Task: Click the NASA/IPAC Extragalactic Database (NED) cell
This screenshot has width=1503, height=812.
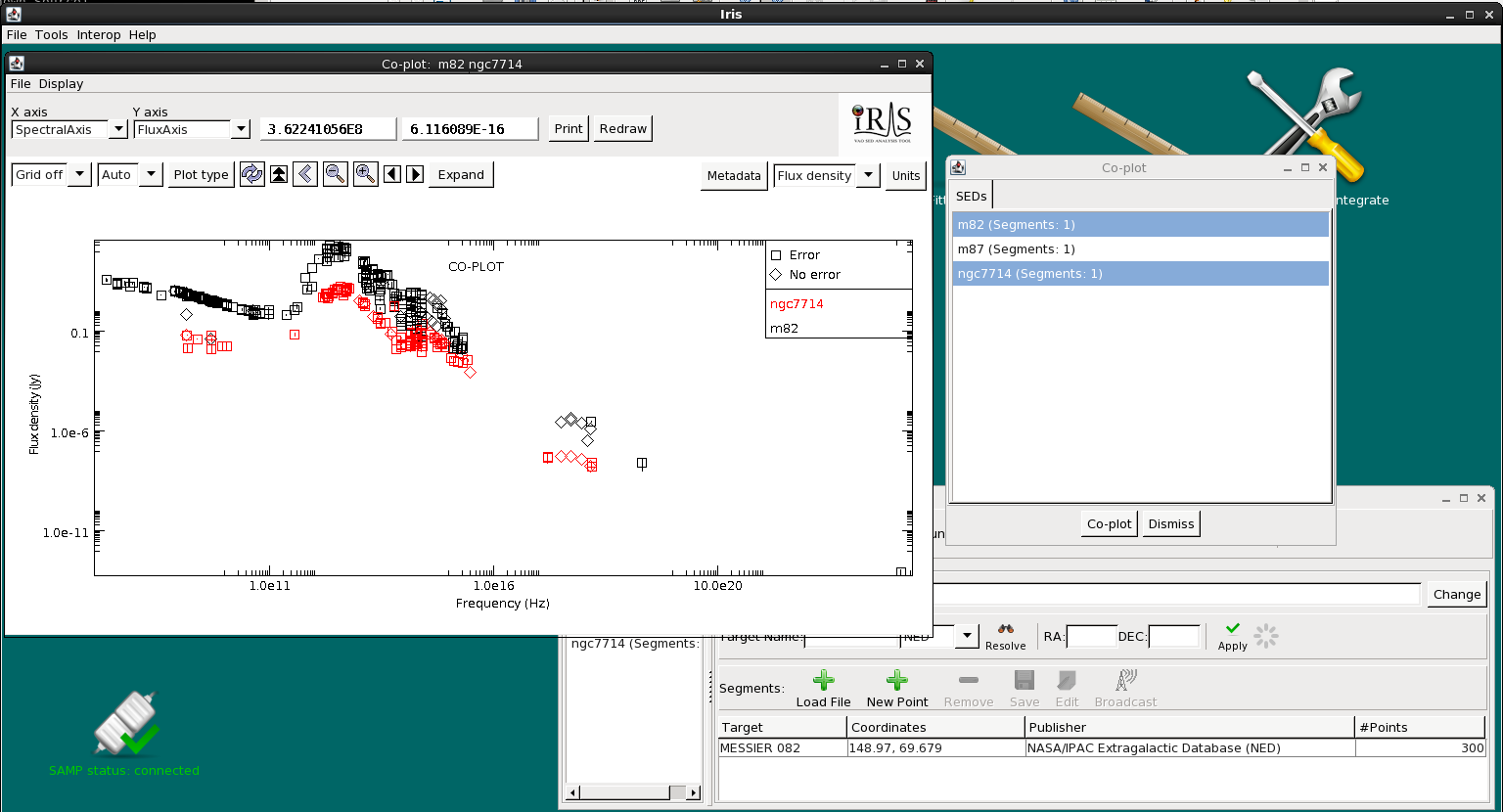Action: [1190, 747]
